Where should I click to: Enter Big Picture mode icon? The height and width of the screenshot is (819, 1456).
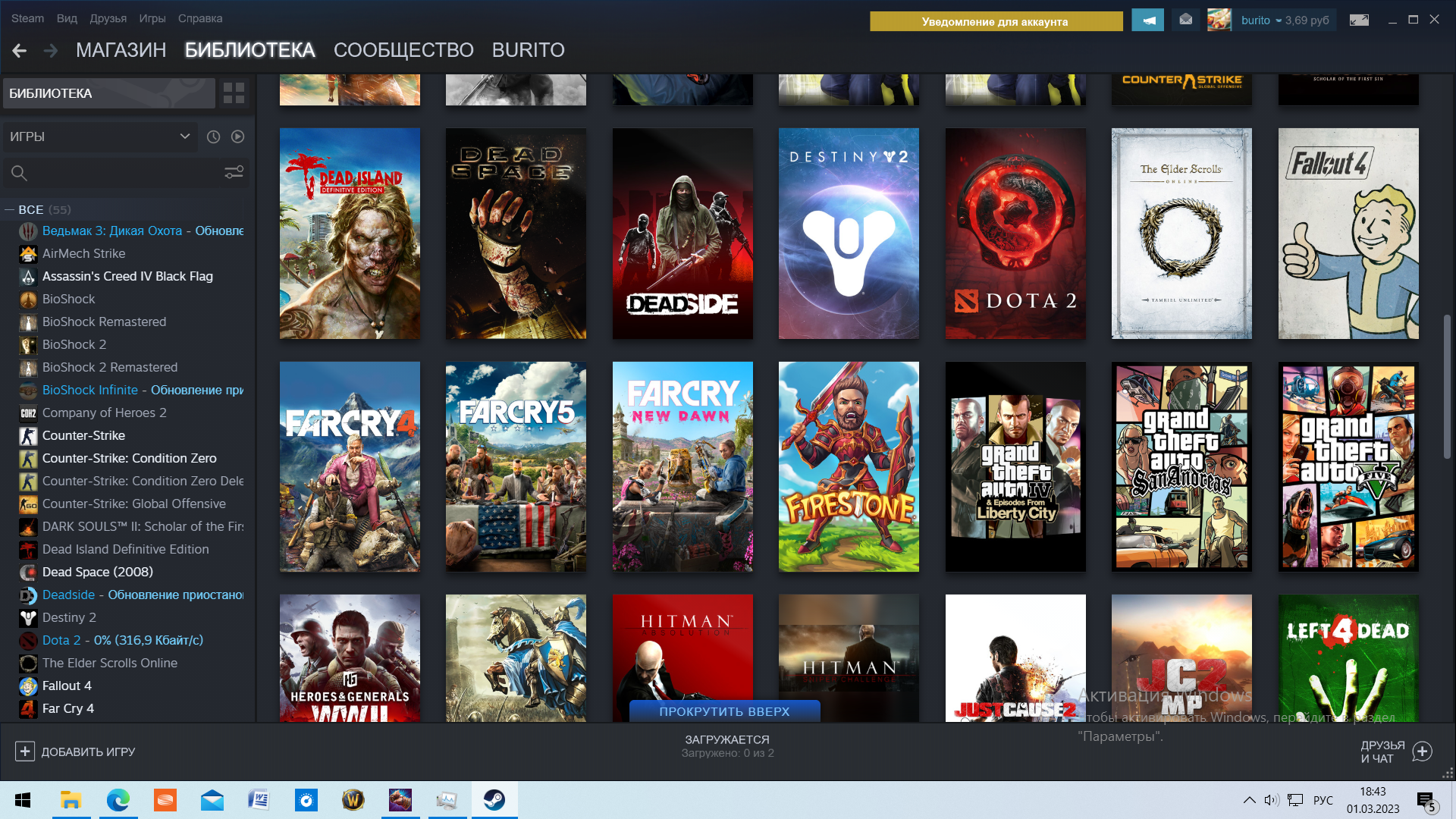[1359, 20]
